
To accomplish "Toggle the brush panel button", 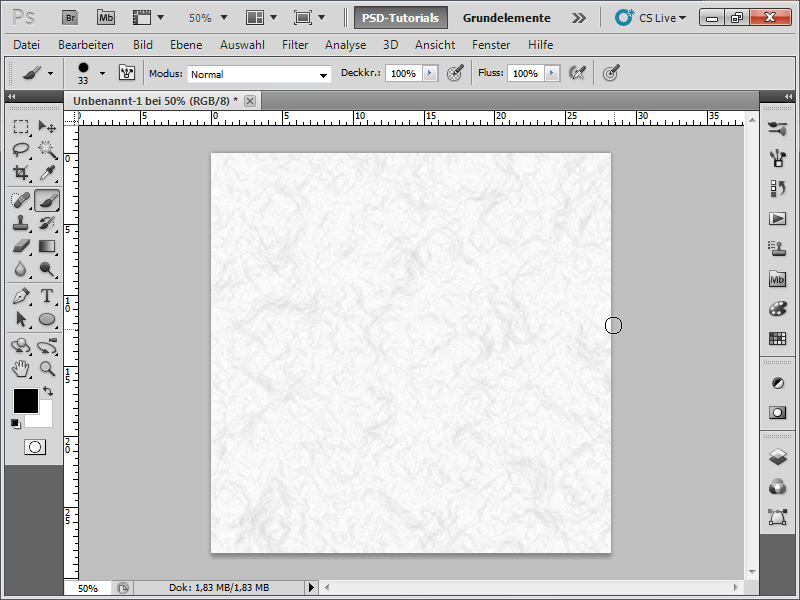I will 127,73.
